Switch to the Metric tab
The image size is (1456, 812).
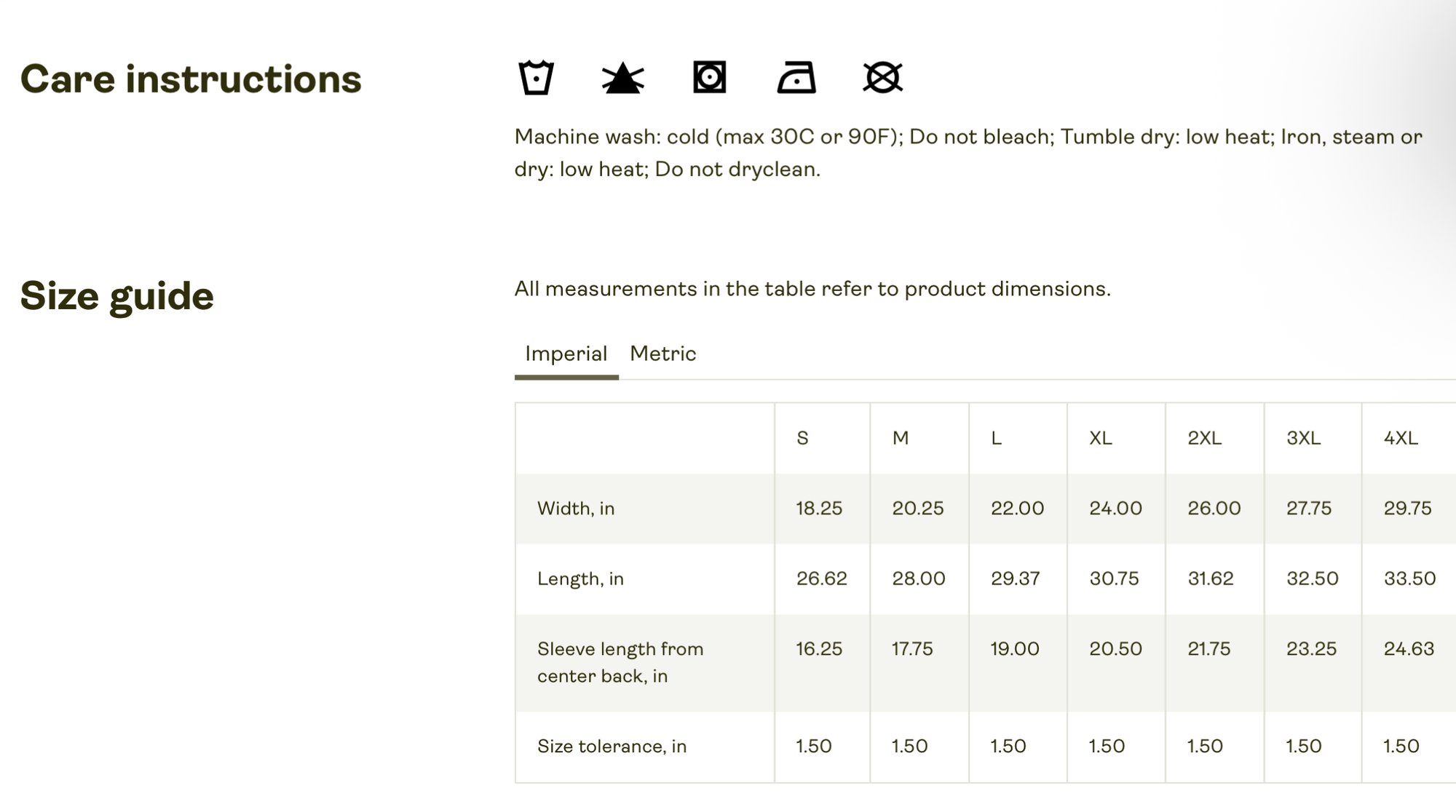pos(662,354)
